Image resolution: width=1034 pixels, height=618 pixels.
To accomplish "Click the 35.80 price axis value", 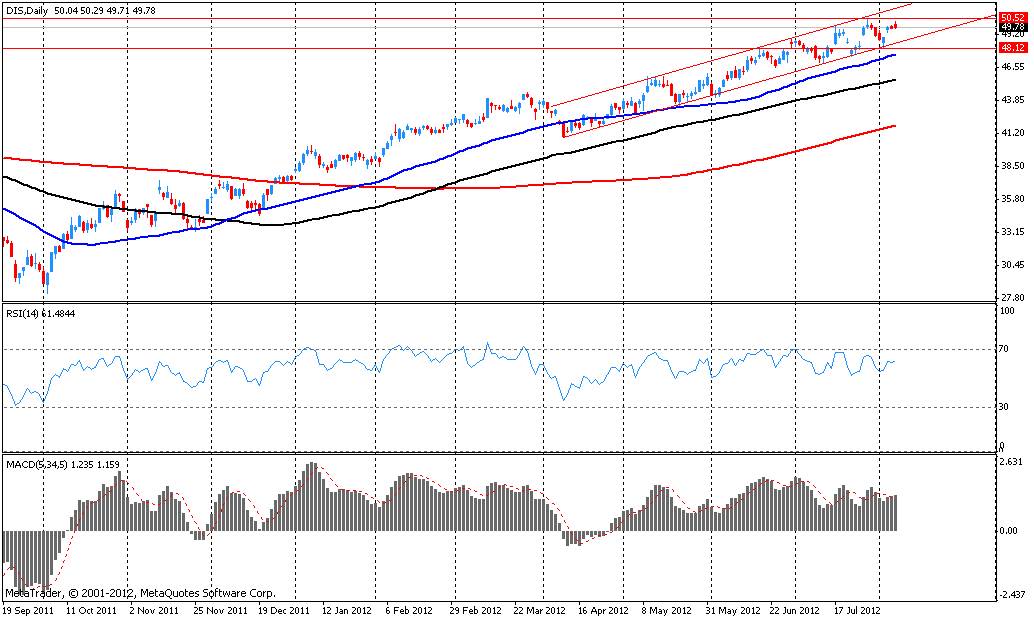I will [1013, 199].
